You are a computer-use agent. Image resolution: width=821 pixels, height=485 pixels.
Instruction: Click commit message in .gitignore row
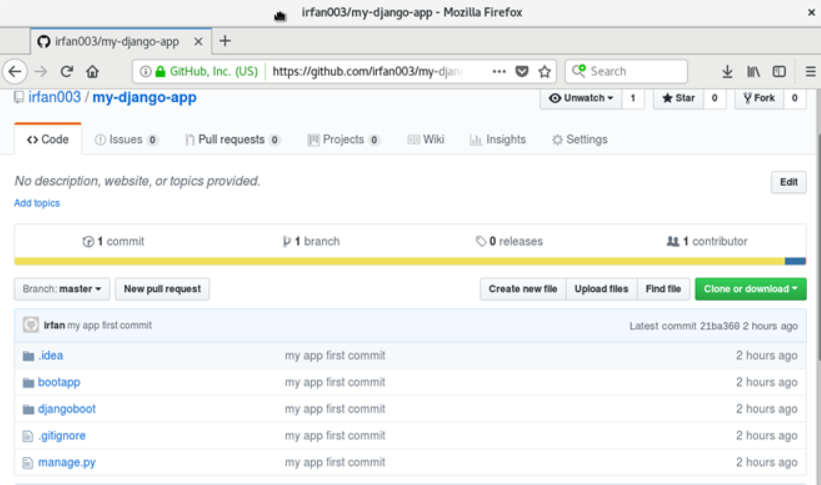coord(335,436)
